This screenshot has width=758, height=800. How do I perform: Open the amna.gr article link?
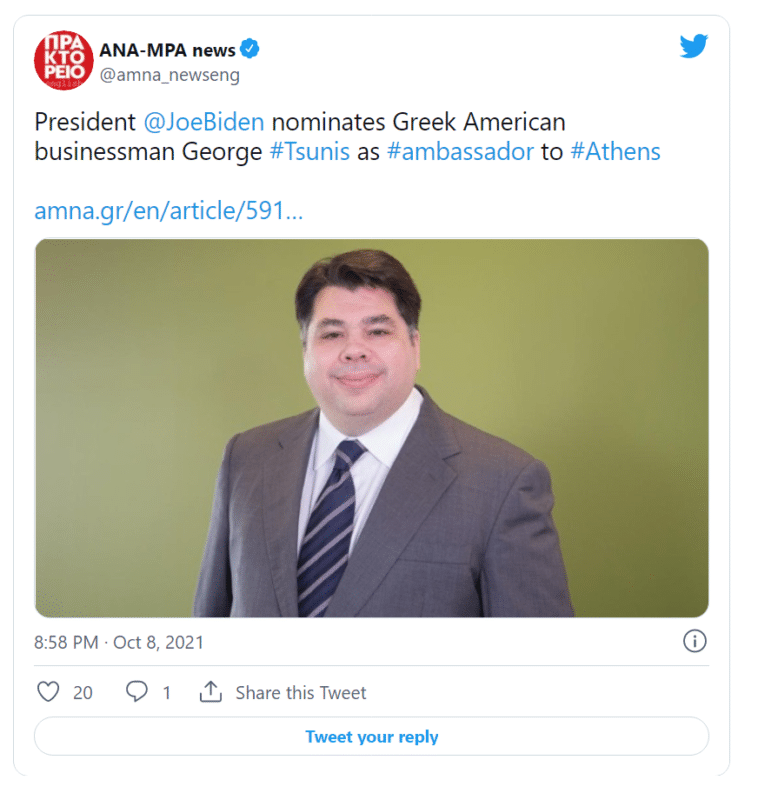[x=168, y=211]
